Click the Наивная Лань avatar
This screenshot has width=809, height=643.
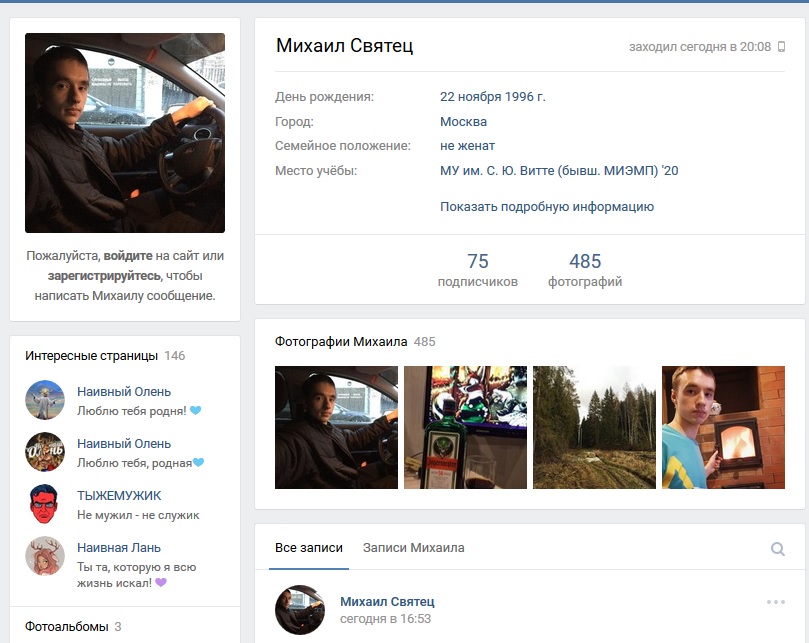pos(45,556)
